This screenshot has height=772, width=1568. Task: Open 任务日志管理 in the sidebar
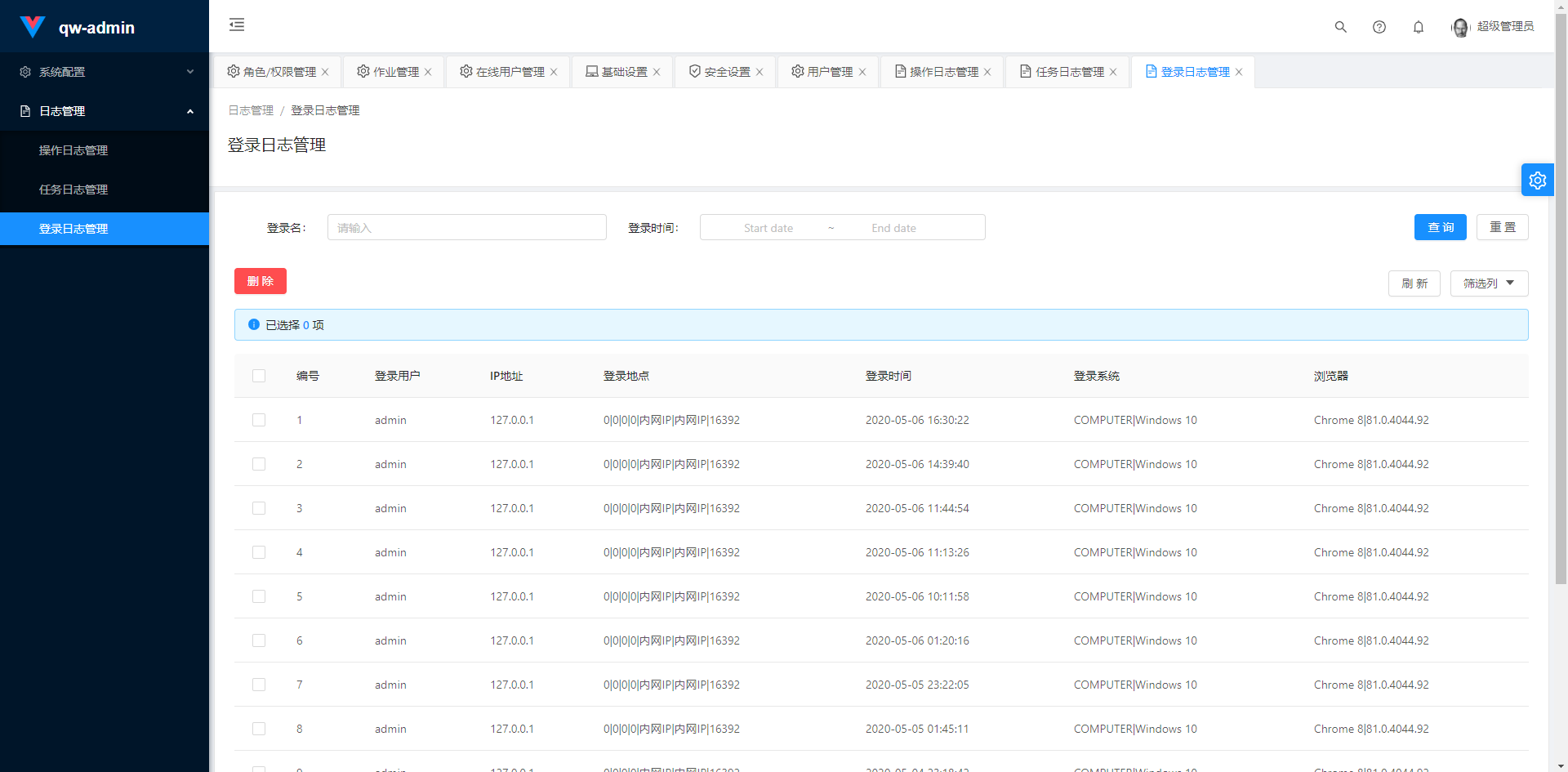coord(105,190)
